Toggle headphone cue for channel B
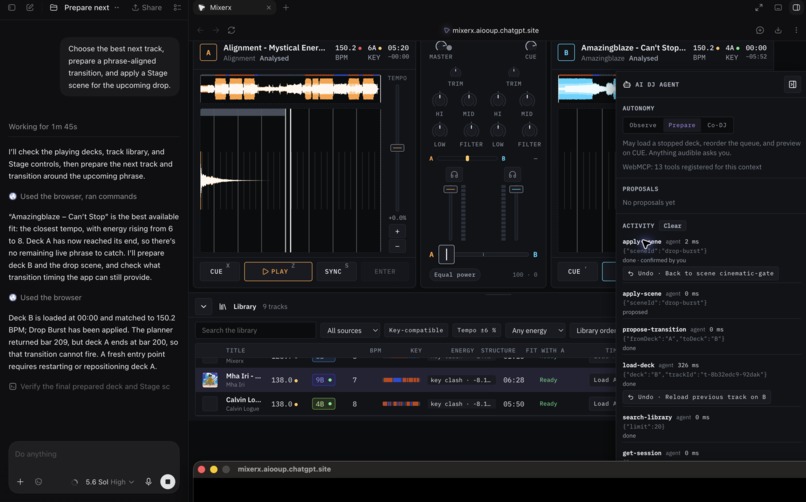Viewport: 806px width, 502px height. pos(512,175)
